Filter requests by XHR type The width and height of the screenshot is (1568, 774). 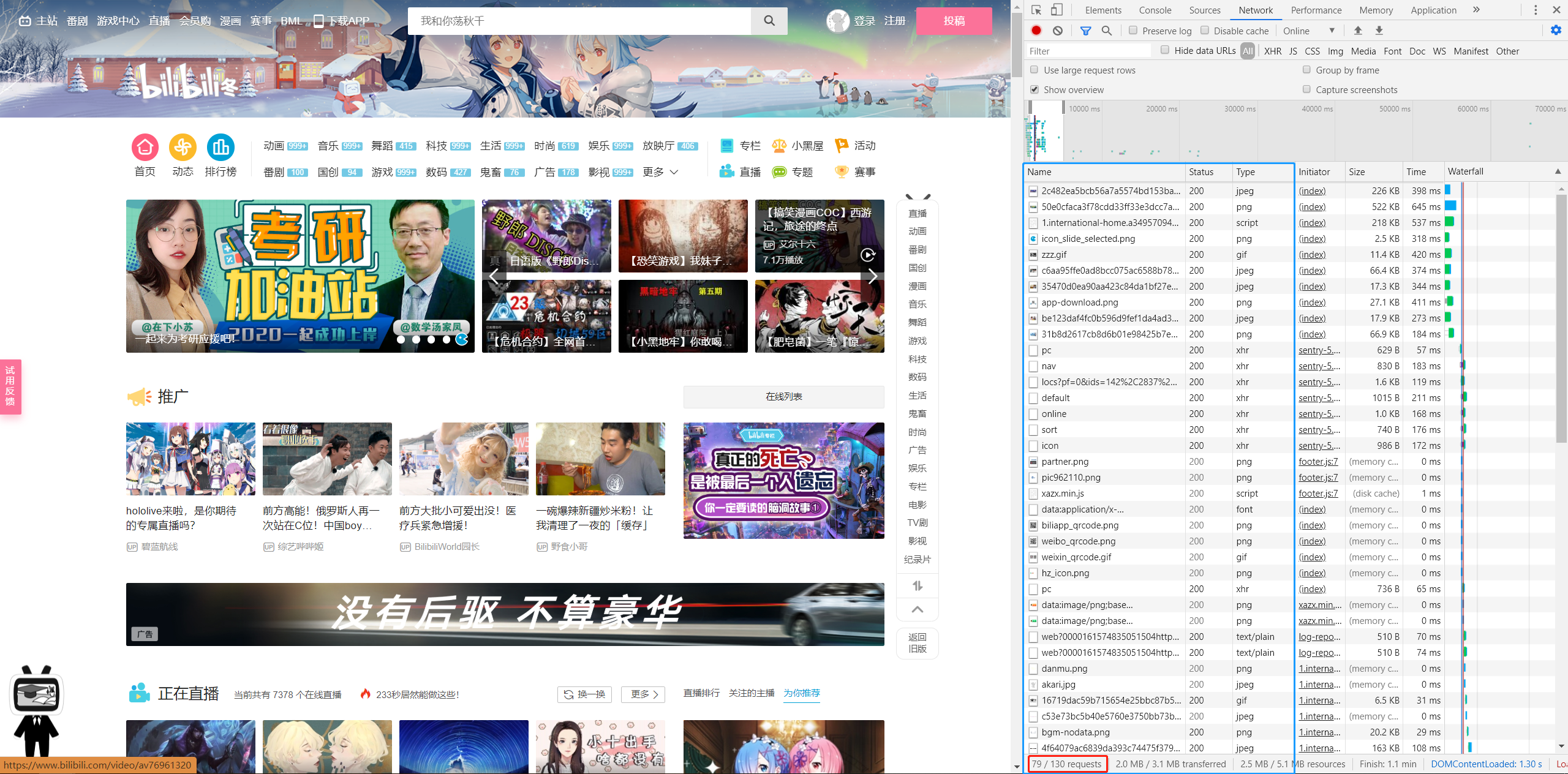point(1273,51)
